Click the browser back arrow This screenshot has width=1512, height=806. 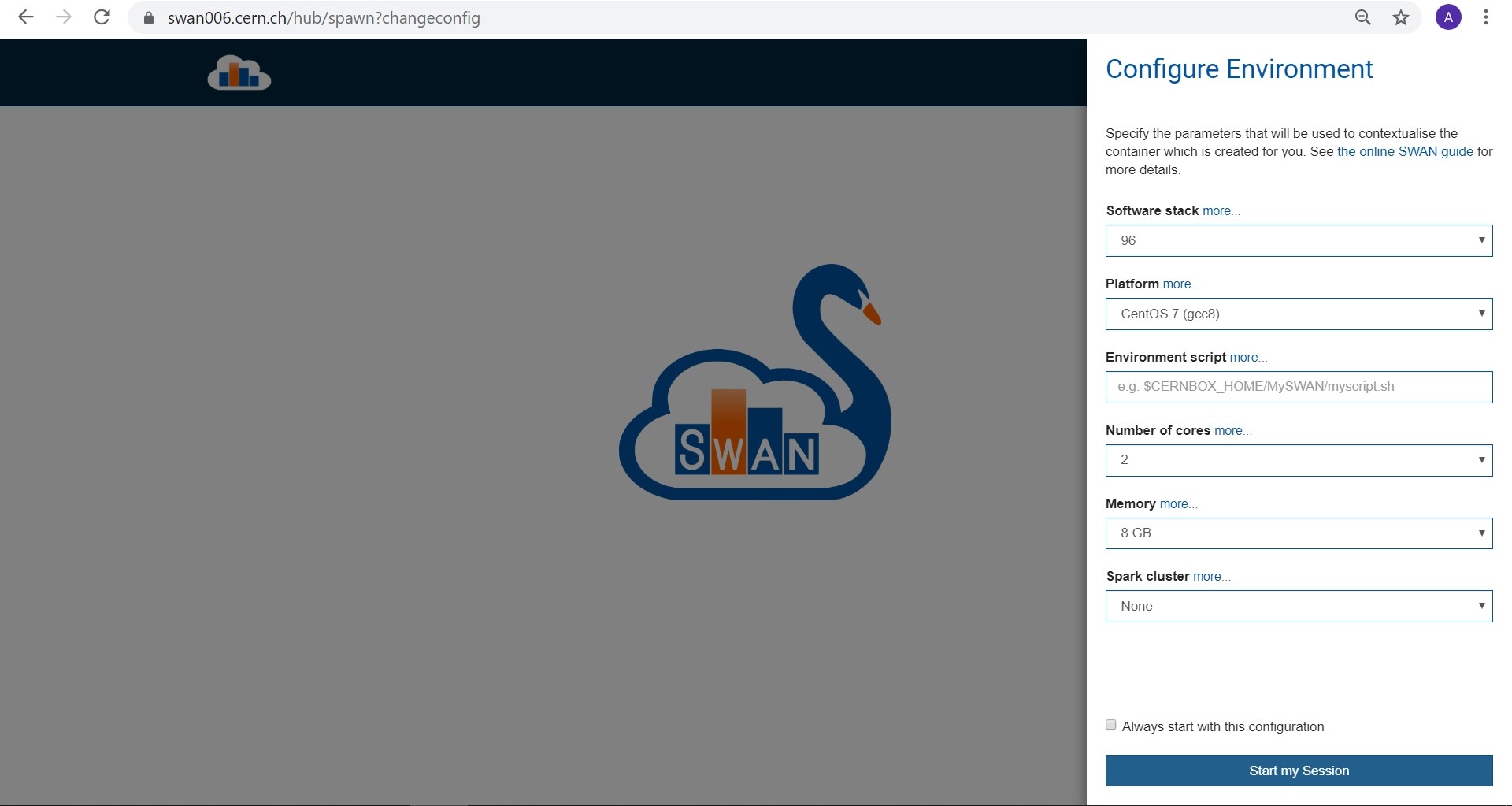point(26,17)
